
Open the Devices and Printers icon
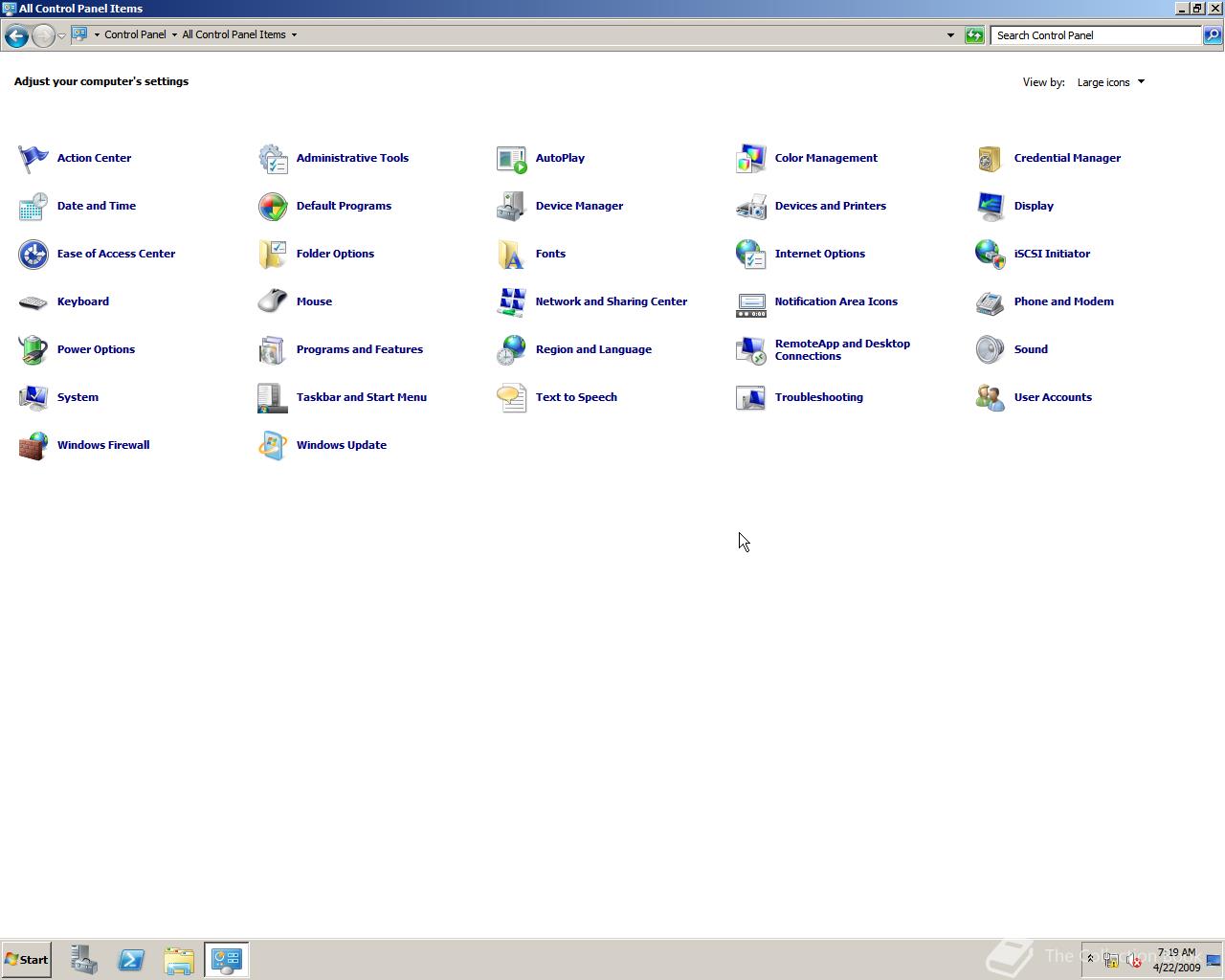pyautogui.click(x=751, y=207)
